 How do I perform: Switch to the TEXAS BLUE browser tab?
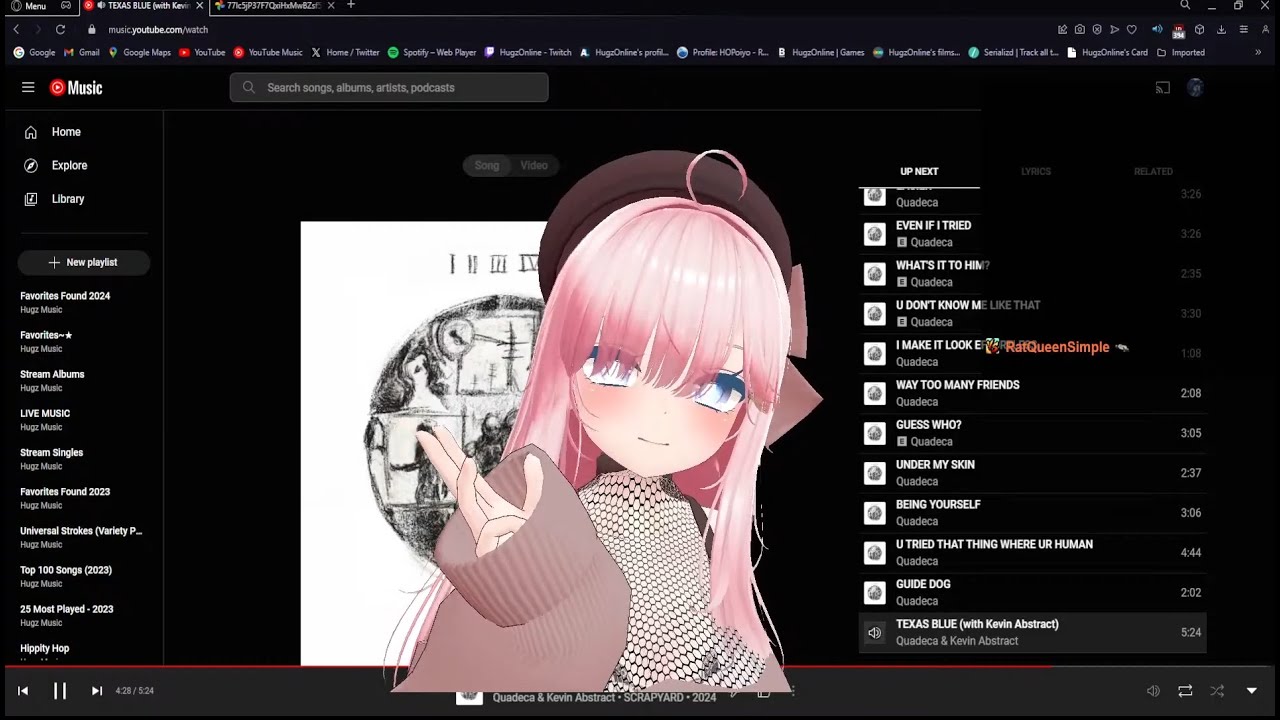pos(145,6)
